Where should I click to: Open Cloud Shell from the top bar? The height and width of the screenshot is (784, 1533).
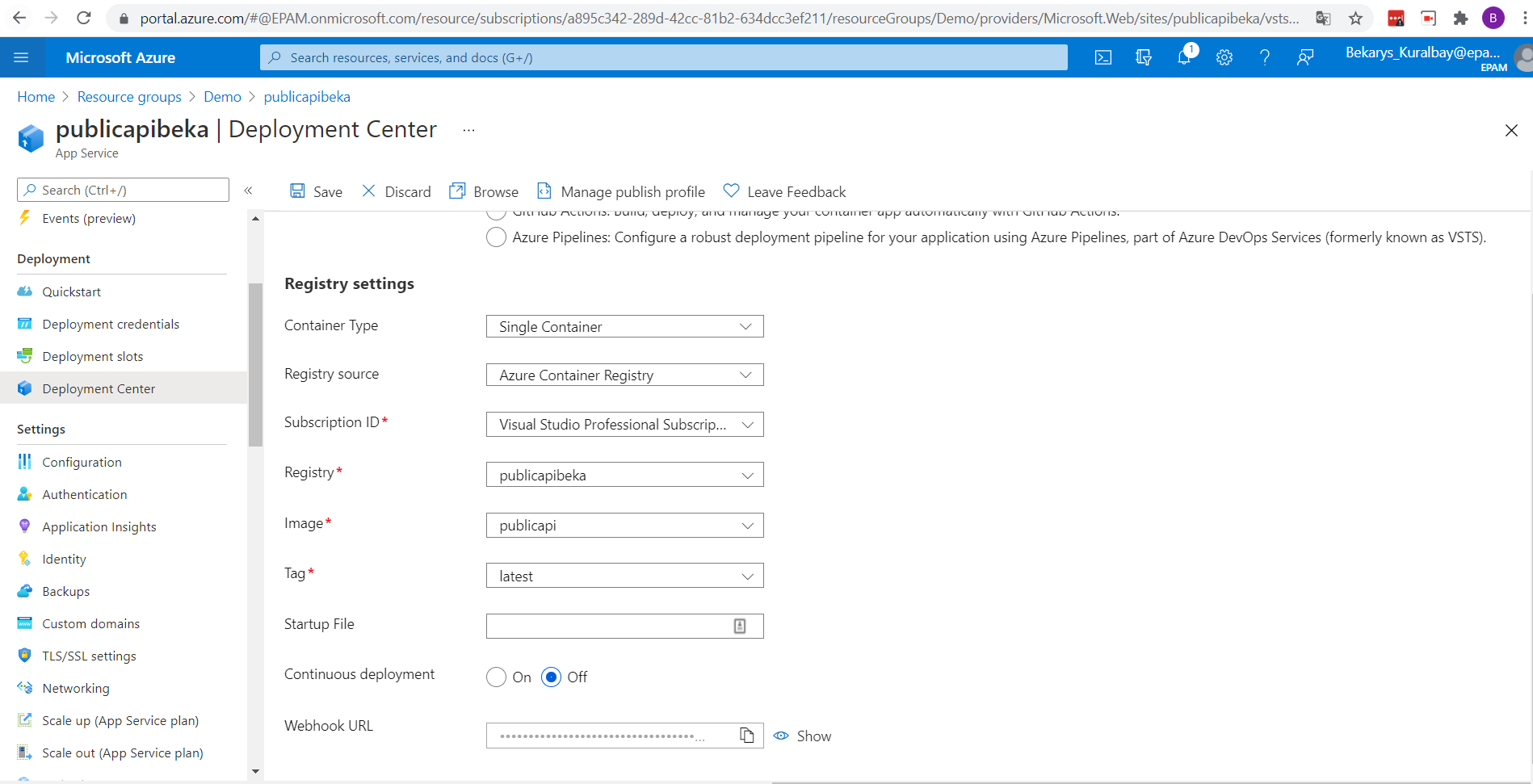[1102, 57]
